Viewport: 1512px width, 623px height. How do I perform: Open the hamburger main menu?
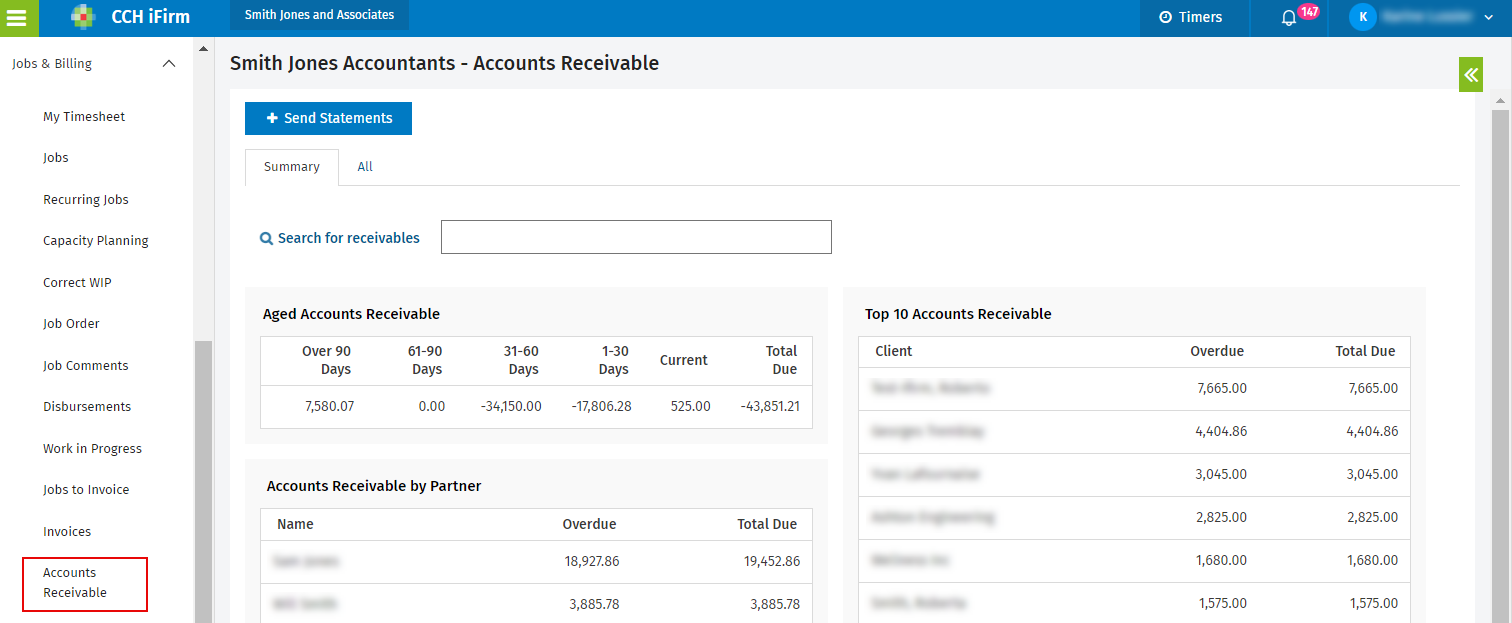[18, 17]
